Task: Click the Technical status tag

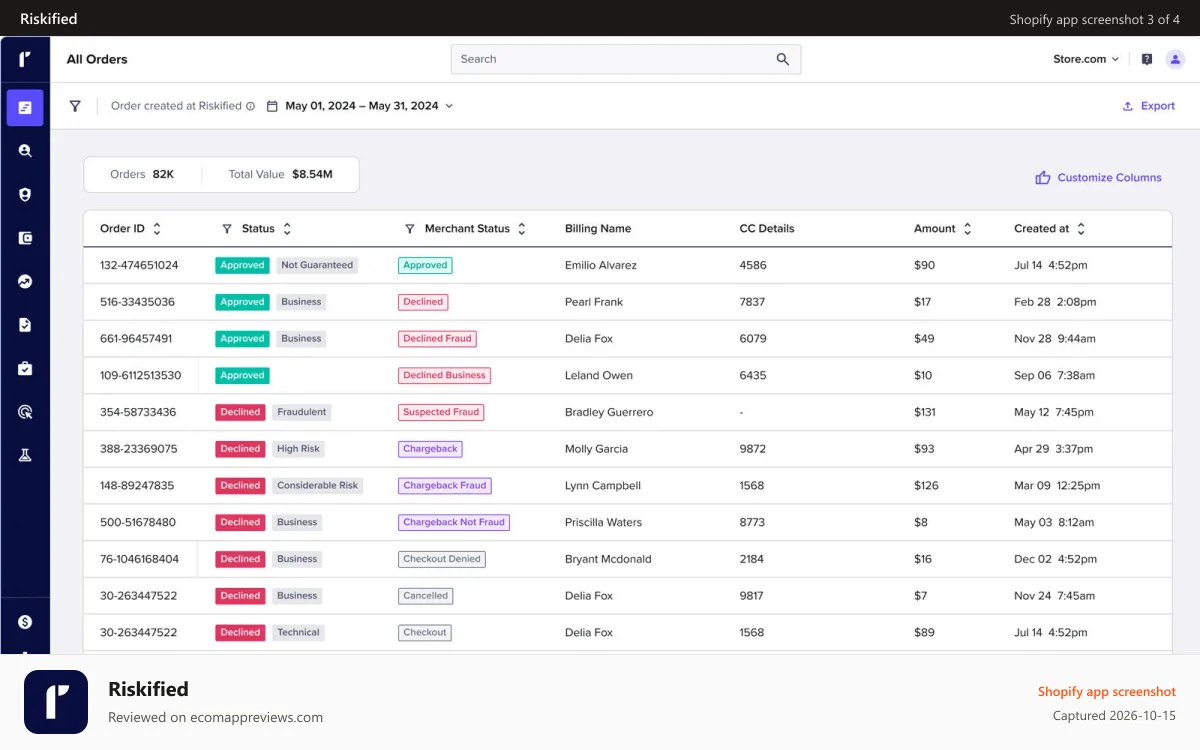Action: tap(298, 632)
